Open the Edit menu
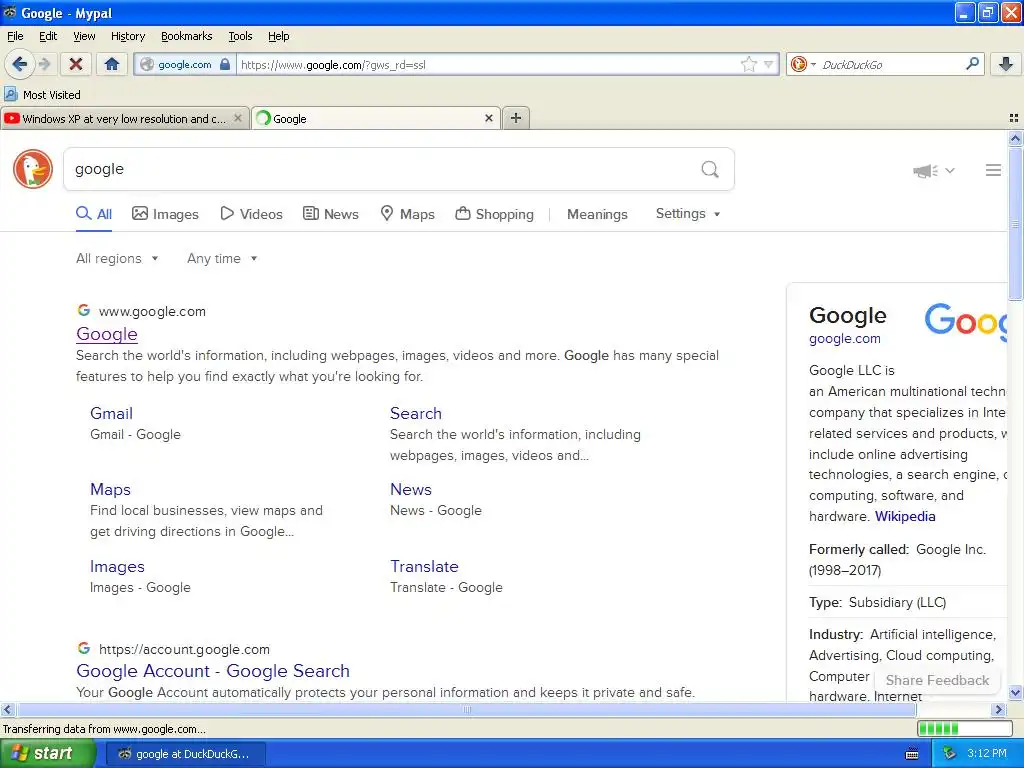The width and height of the screenshot is (1024, 768). point(48,36)
